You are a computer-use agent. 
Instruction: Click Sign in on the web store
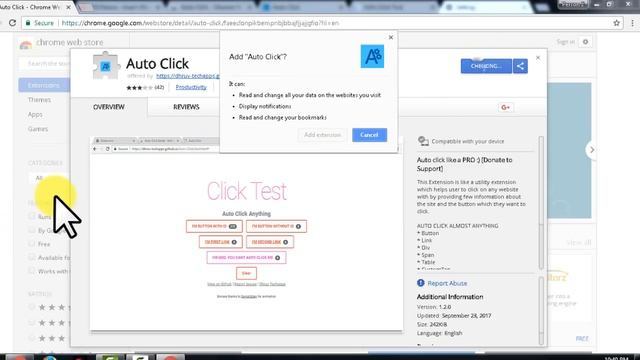pos(565,42)
